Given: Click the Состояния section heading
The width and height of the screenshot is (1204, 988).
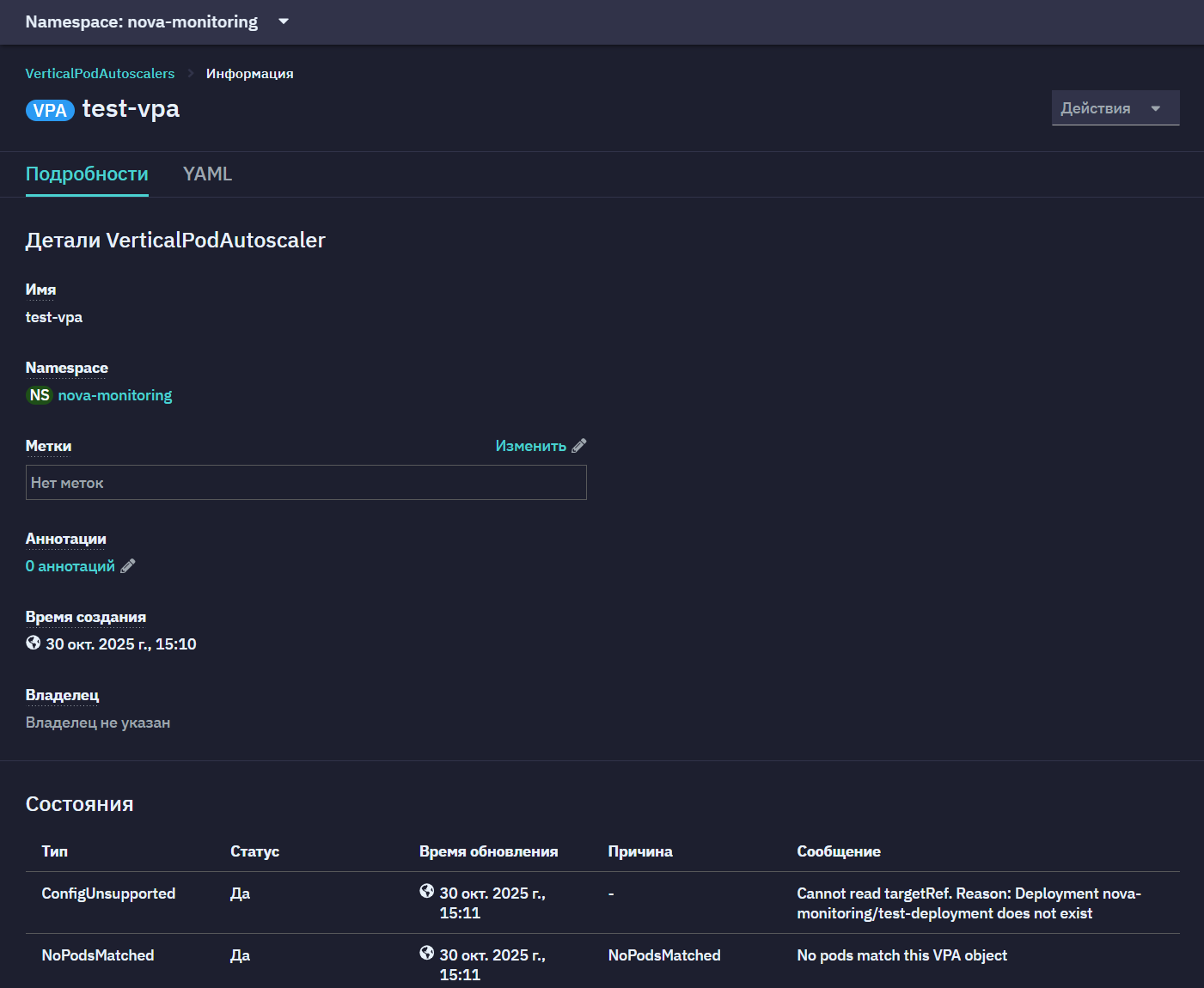Looking at the screenshot, I should pos(80,804).
